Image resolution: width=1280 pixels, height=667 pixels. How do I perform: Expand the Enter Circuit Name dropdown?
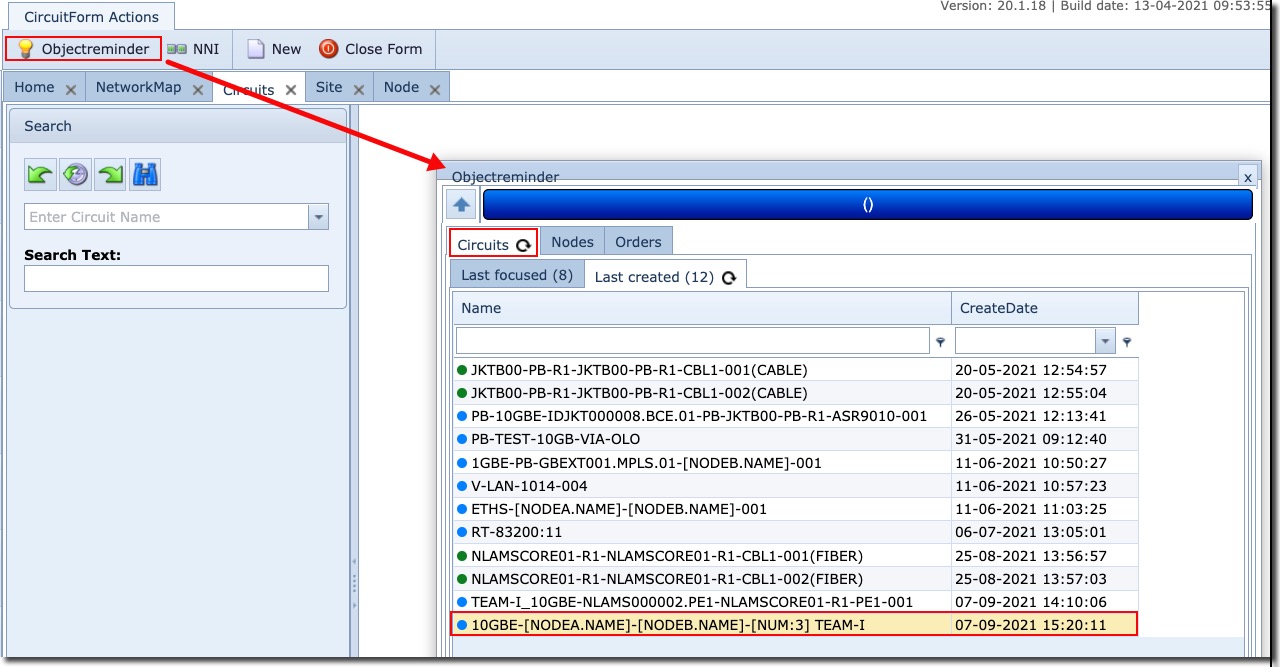coord(318,217)
